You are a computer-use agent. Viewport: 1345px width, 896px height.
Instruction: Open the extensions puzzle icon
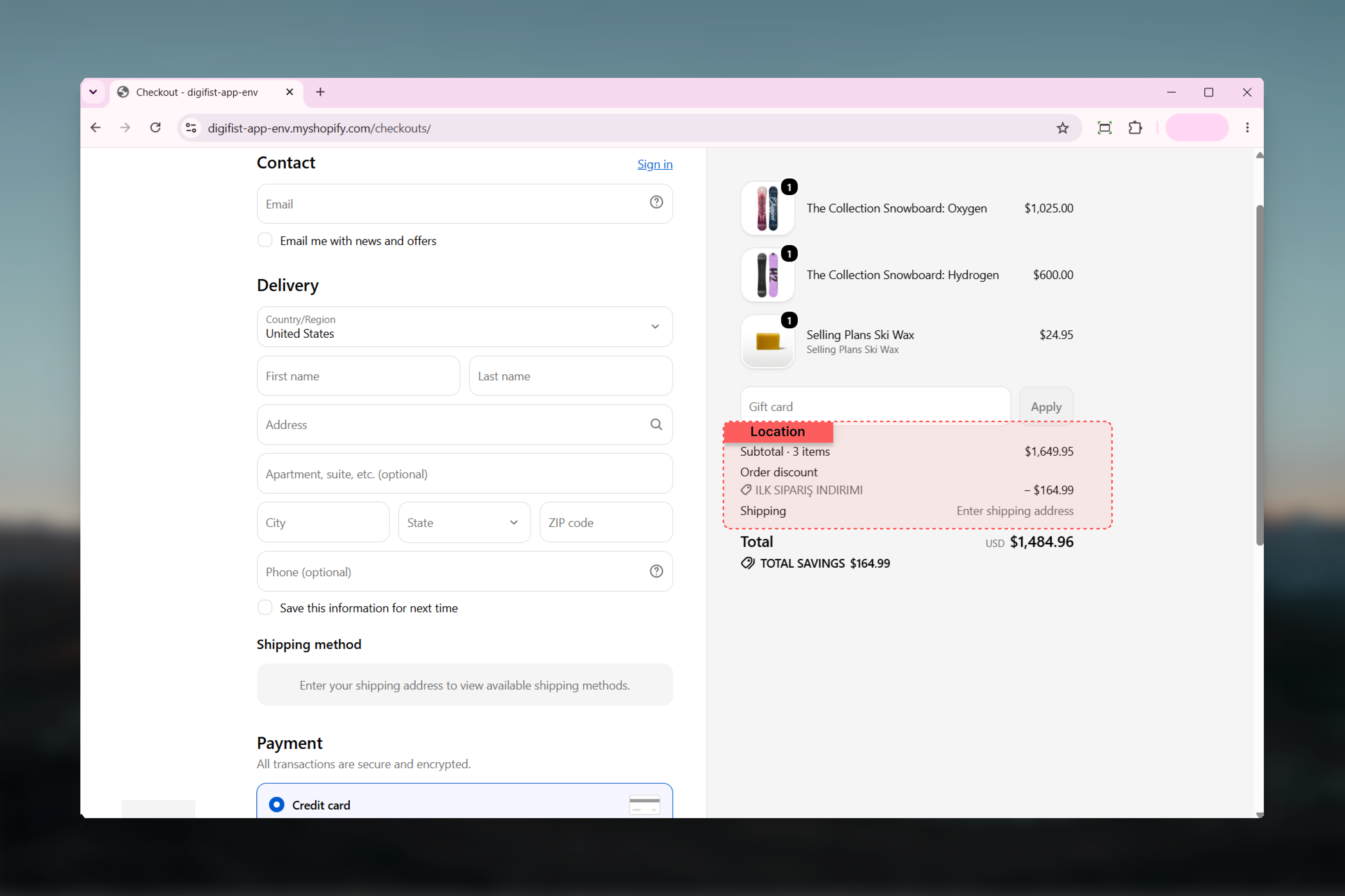tap(1136, 127)
